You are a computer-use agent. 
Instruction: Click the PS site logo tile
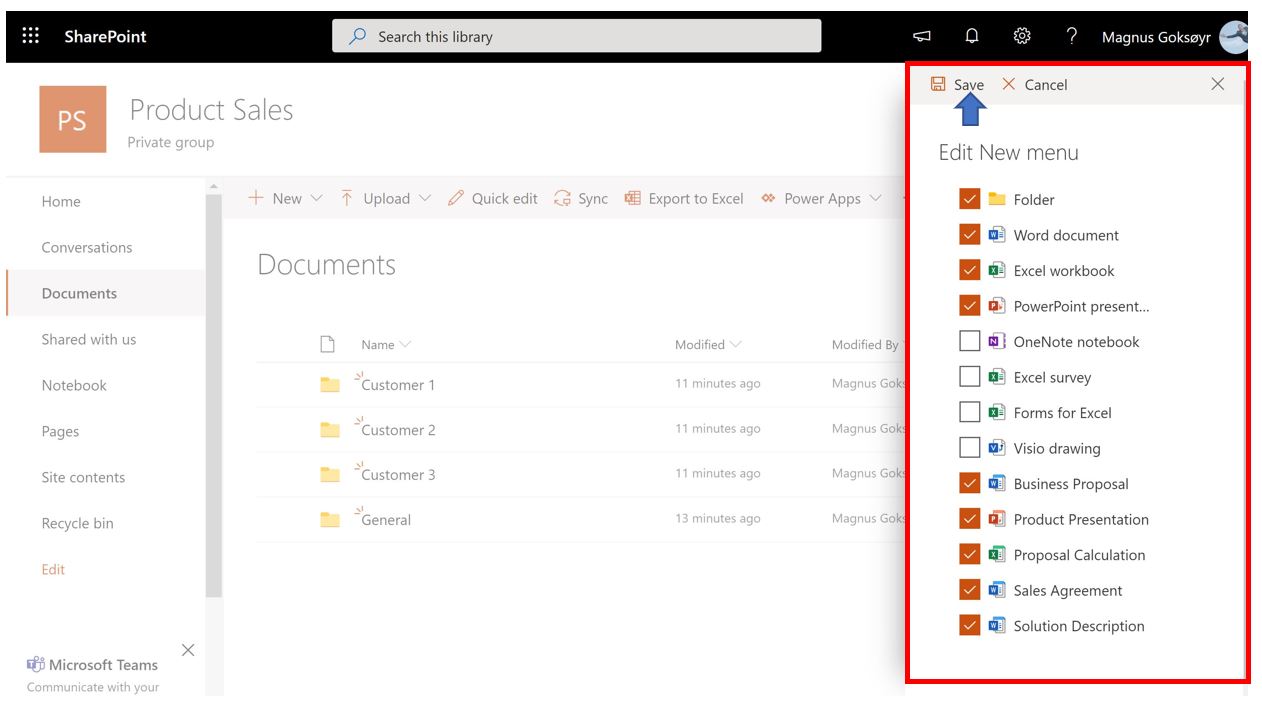pos(72,120)
